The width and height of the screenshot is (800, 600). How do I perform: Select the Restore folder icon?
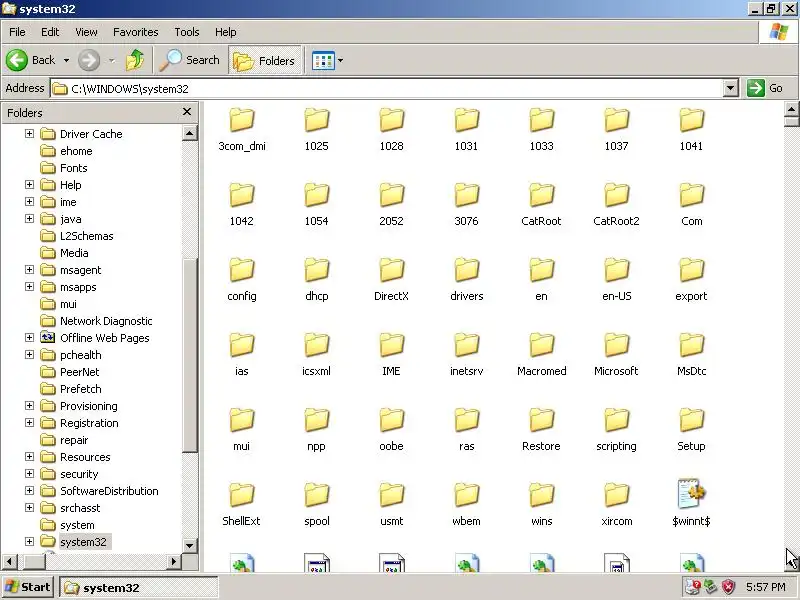[541, 420]
